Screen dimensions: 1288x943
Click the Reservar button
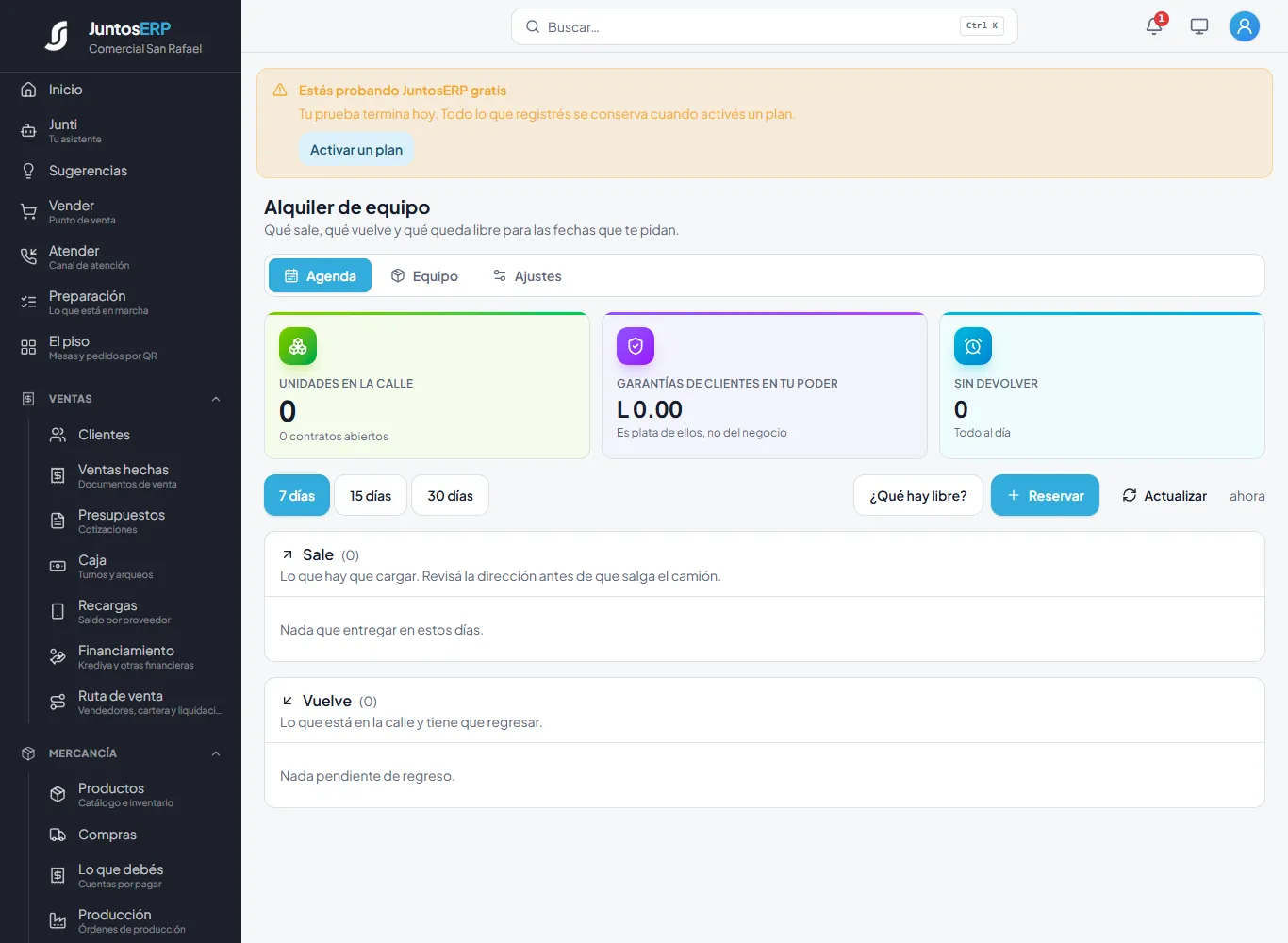1045,495
